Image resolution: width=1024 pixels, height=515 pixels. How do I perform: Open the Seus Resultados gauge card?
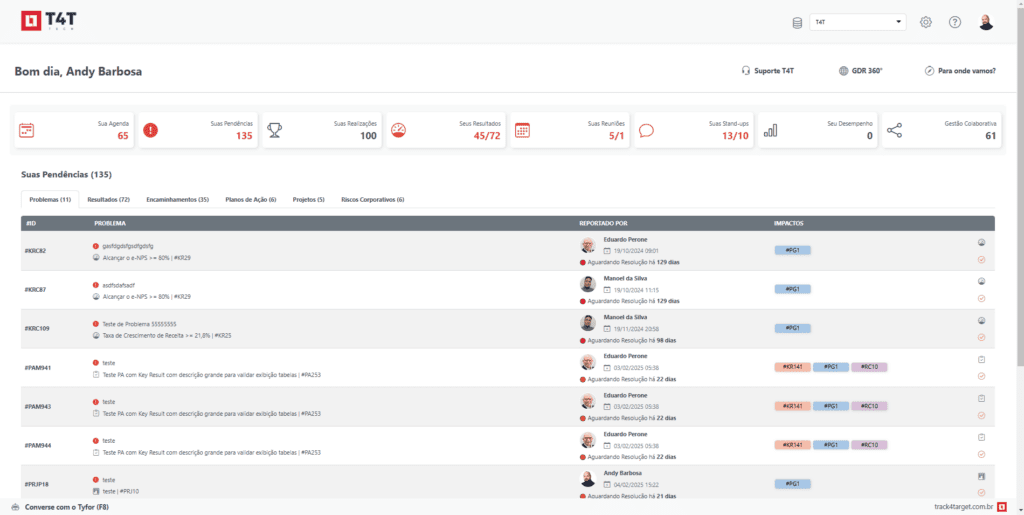[x=444, y=130]
